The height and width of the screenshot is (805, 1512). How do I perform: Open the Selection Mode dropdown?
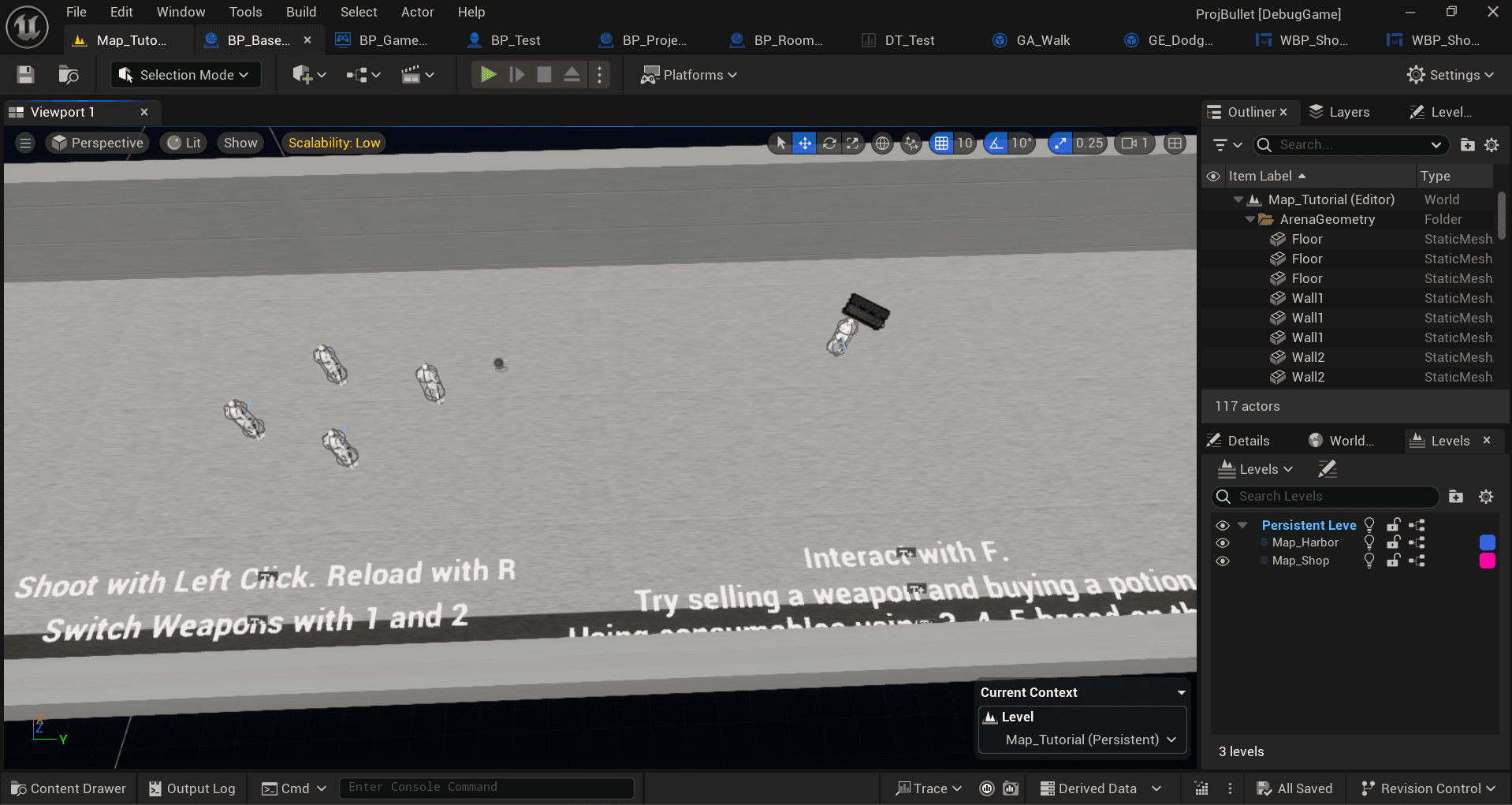(x=185, y=74)
